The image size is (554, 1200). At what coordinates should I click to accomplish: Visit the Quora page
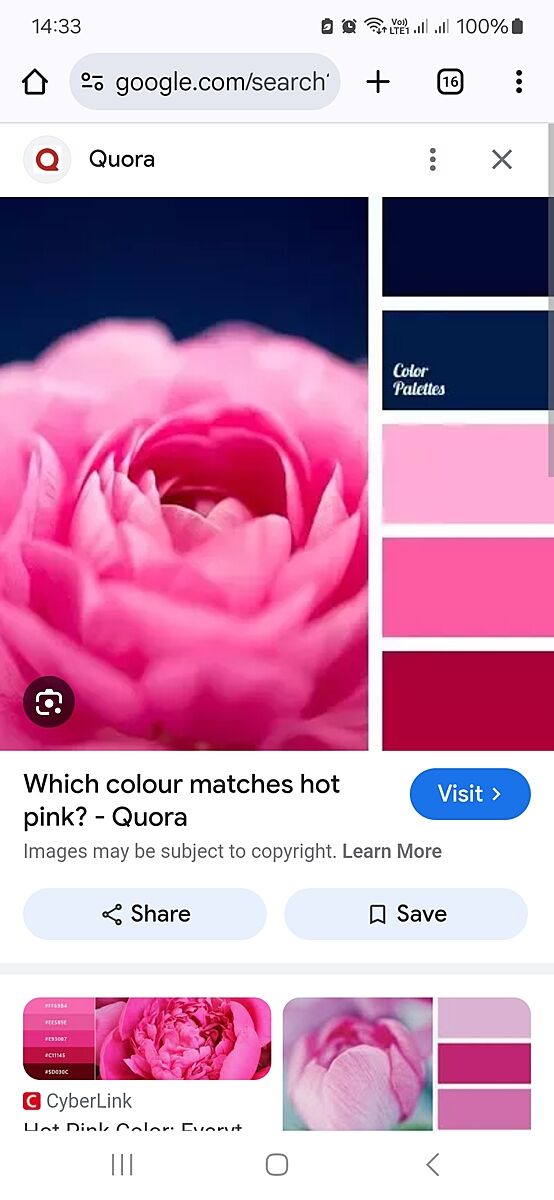coord(470,794)
